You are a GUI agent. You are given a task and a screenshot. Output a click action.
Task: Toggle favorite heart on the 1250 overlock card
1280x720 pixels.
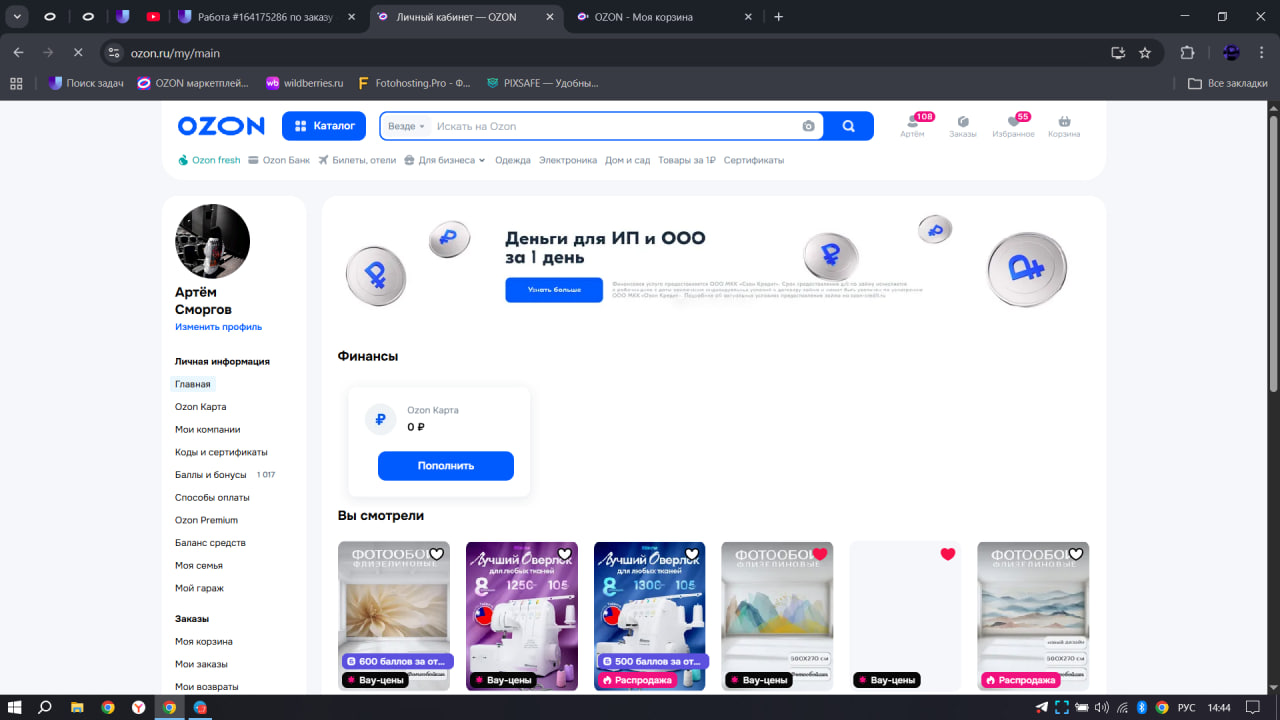(x=564, y=554)
